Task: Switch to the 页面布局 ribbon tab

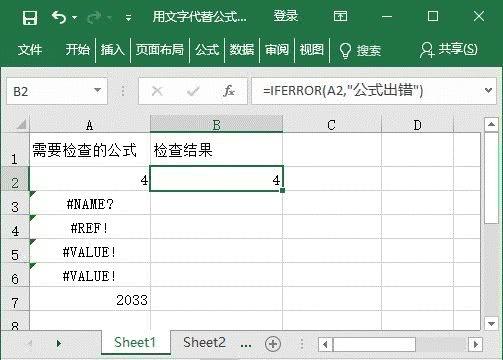Action: [x=160, y=49]
